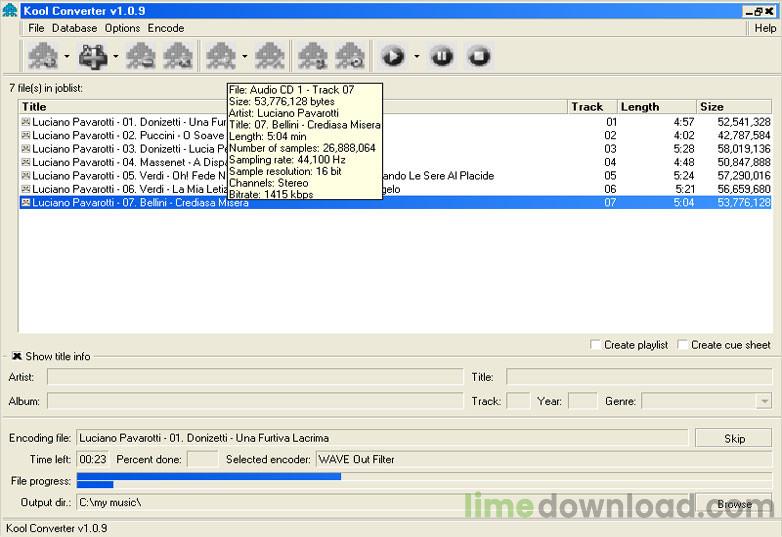
Task: Click the upper File progress bar
Action: tap(424, 476)
